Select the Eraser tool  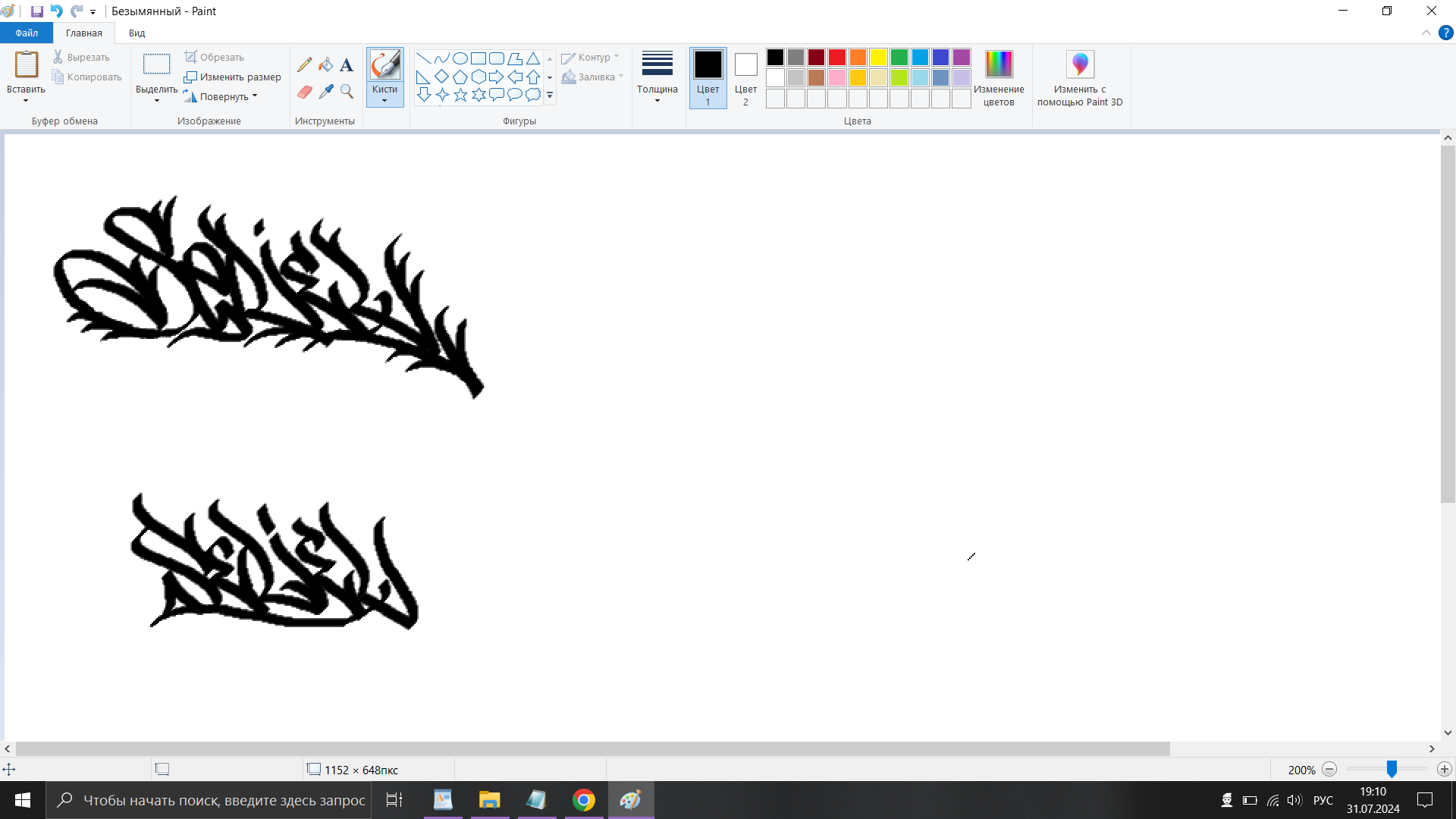305,92
